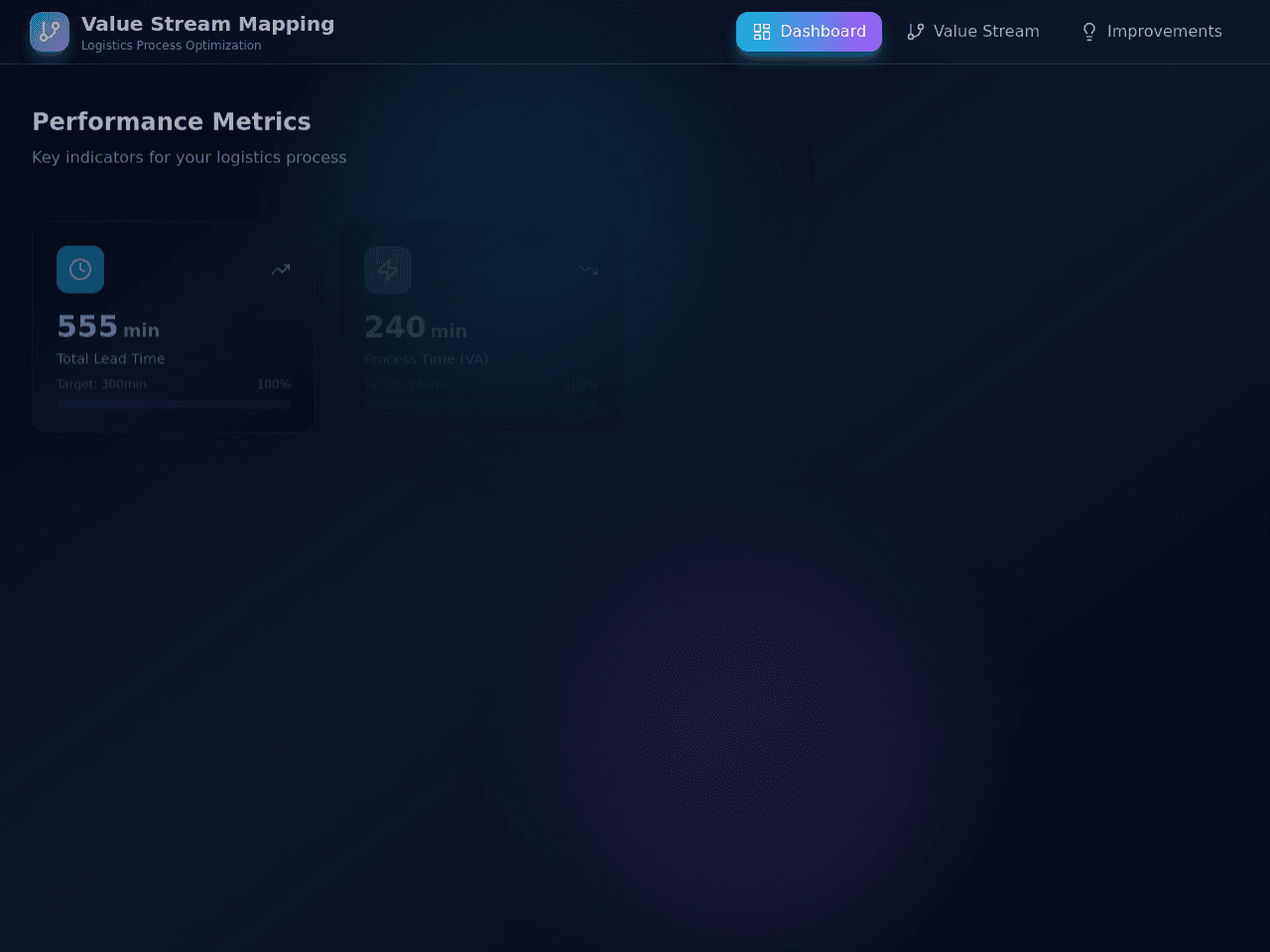Click the "Target: 300min" text
The width and height of the screenshot is (1270, 952).
(101, 384)
